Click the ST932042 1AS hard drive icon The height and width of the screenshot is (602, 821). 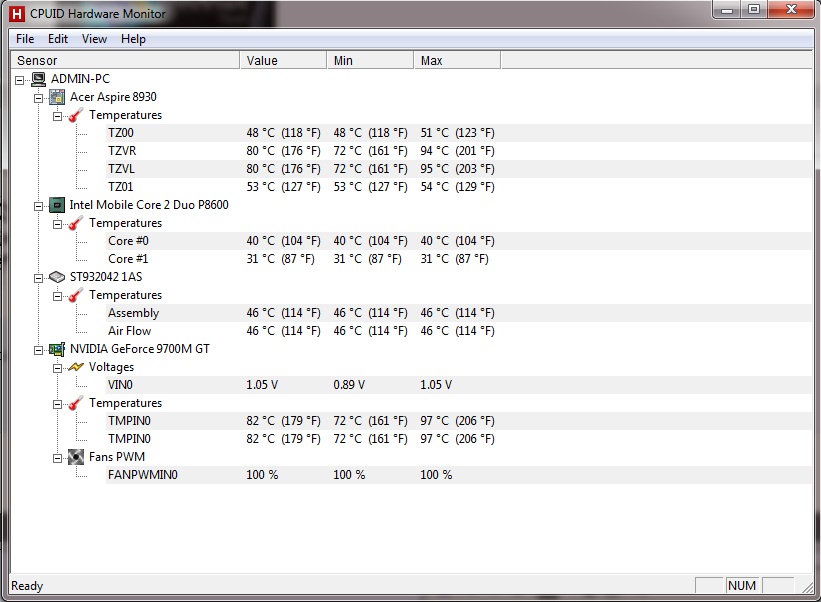click(x=57, y=277)
